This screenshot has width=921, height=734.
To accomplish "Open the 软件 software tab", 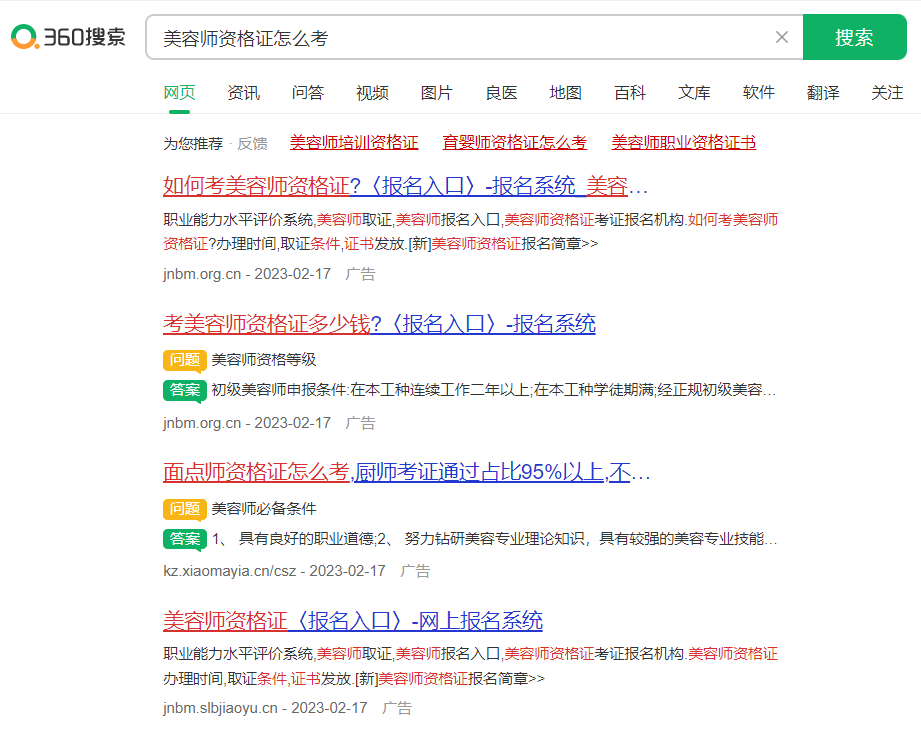I will click(759, 92).
